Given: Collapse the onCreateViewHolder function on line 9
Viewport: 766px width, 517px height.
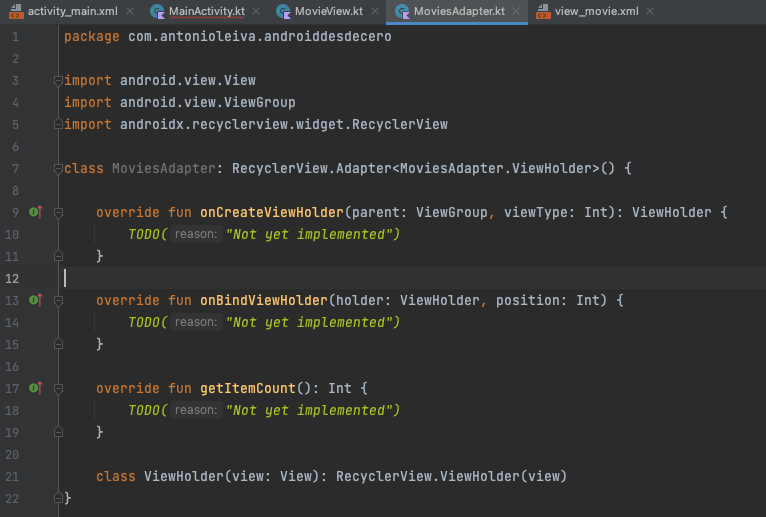Looking at the screenshot, I should (58, 212).
